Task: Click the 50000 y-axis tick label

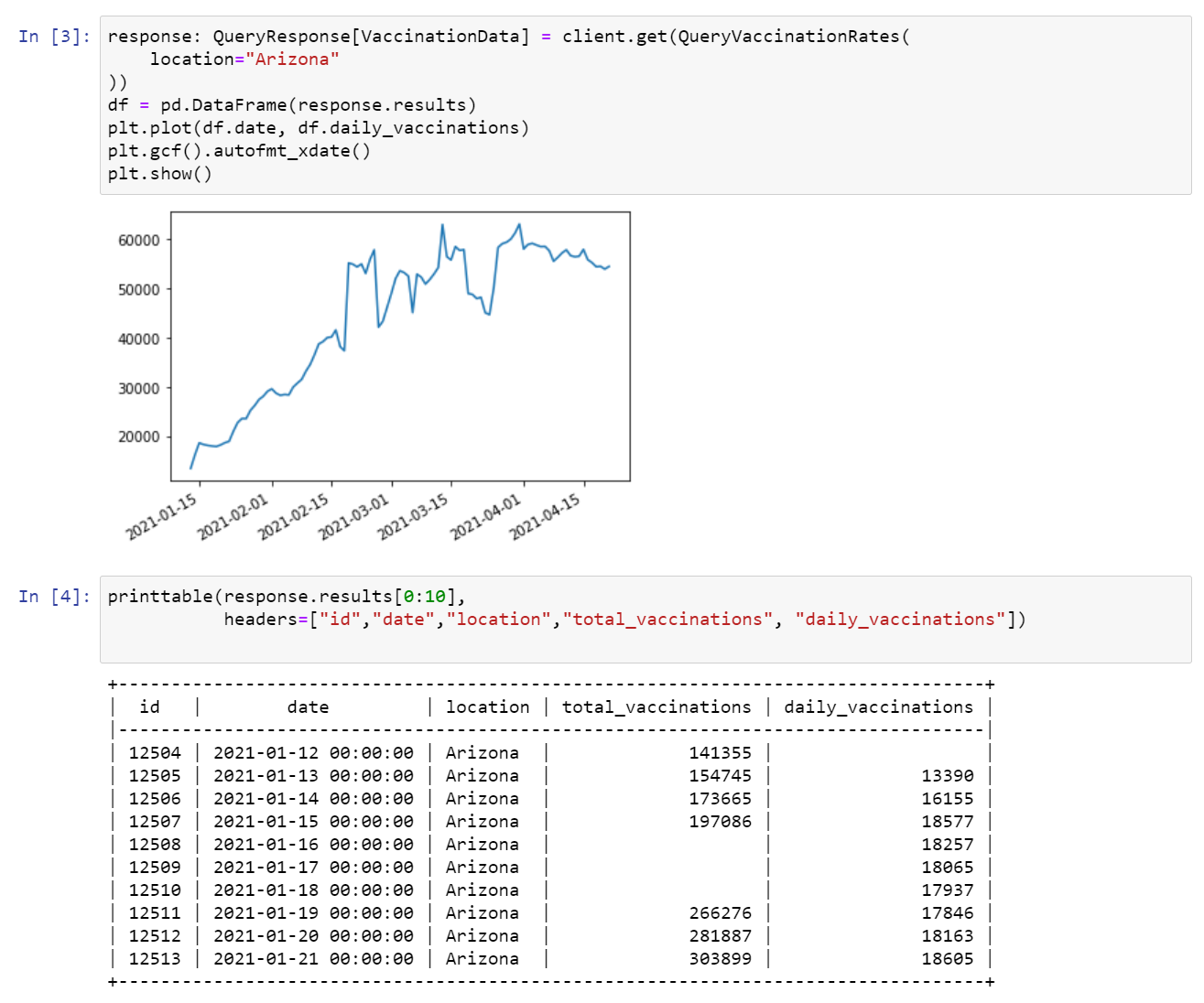Action: [x=139, y=290]
